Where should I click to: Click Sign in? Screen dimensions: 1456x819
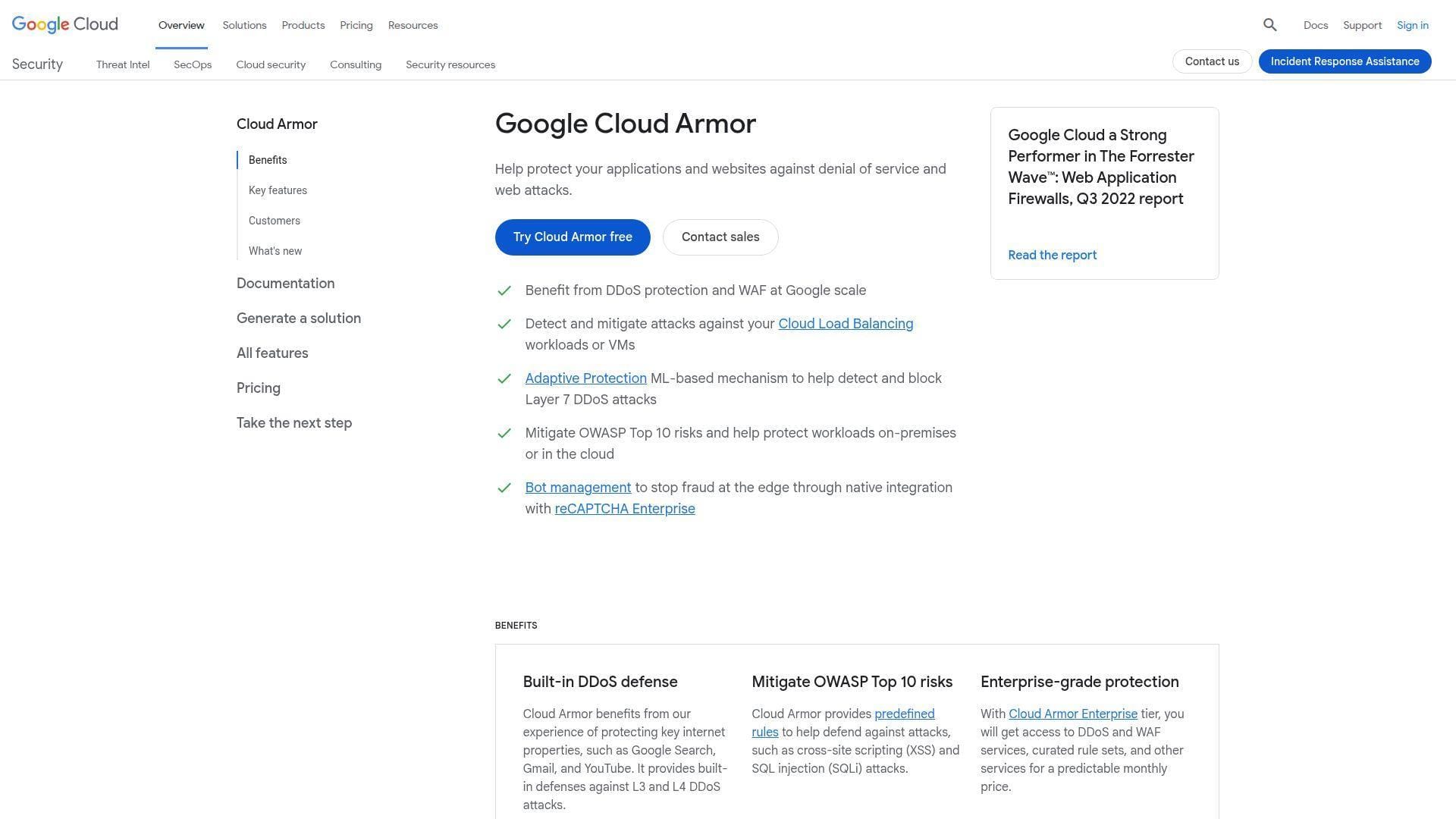point(1413,25)
